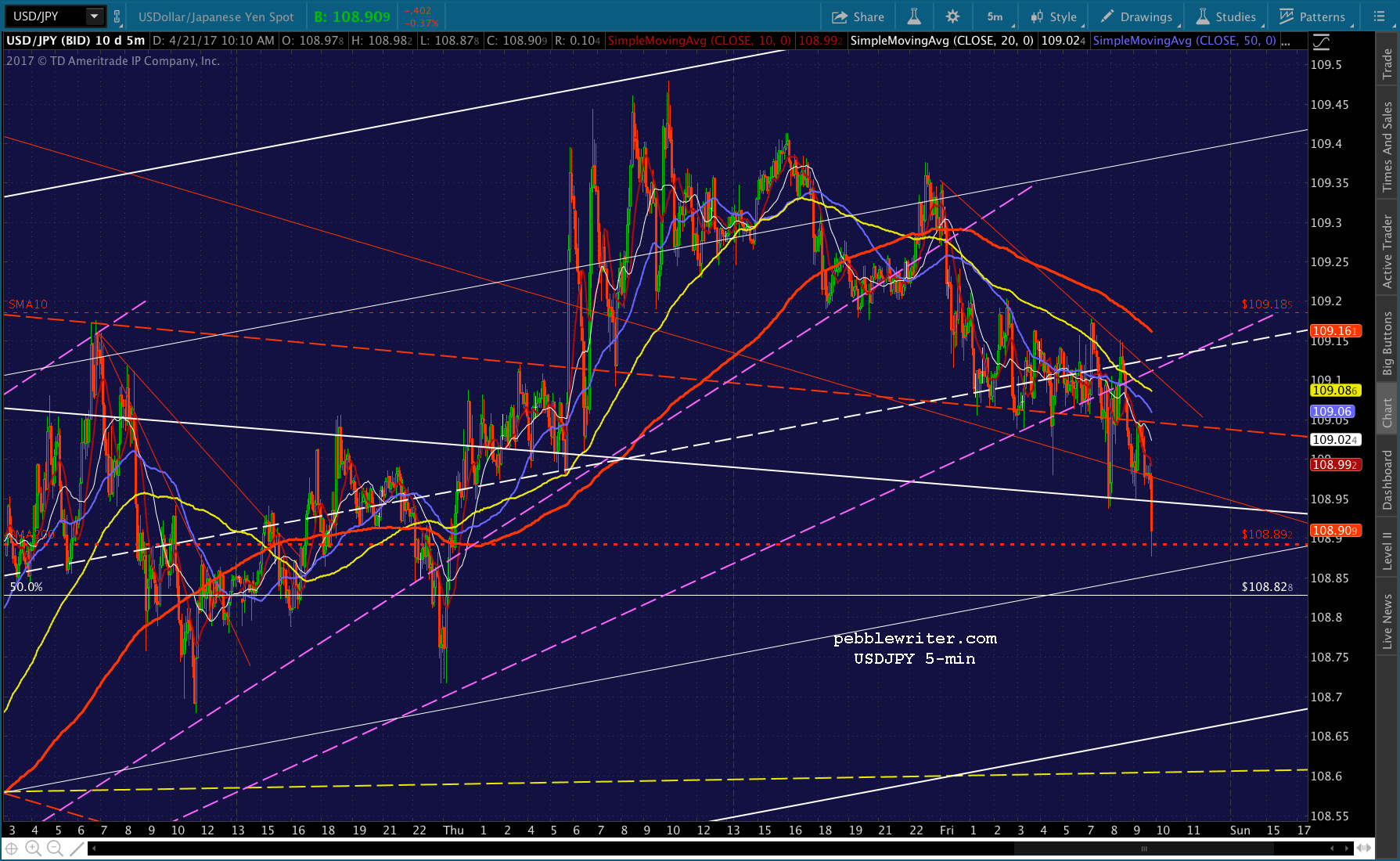Viewport: 1400px width, 861px height.
Task: Click the red 109.161 price label
Action: 1336,331
